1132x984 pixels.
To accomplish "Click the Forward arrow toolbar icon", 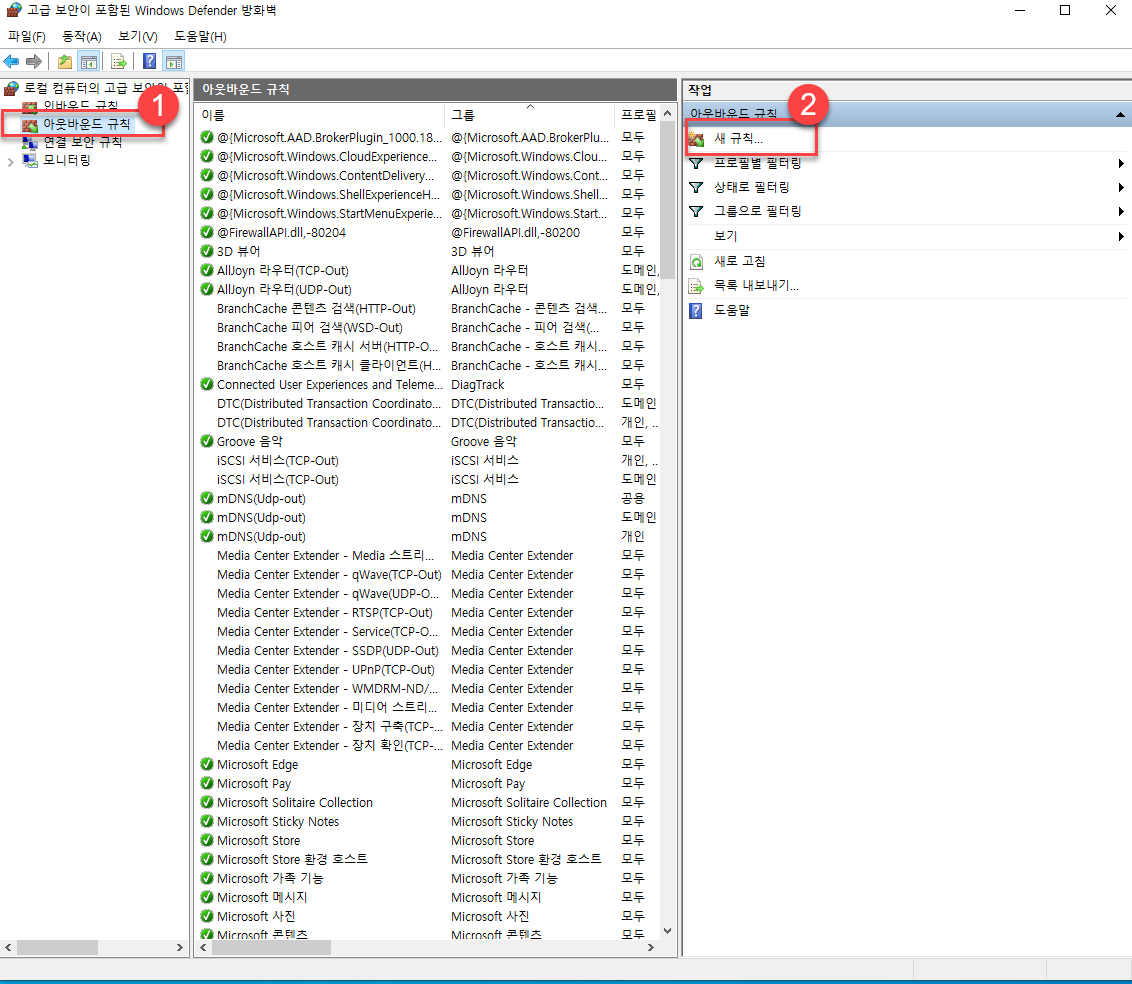I will [33, 61].
